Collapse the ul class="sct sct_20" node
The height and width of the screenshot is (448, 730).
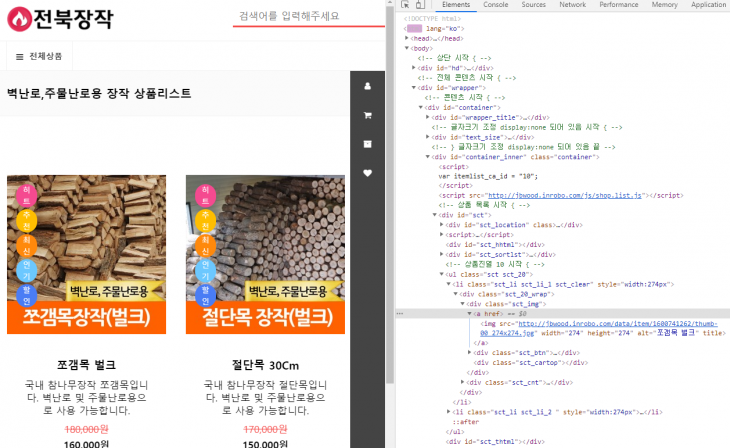point(442,274)
